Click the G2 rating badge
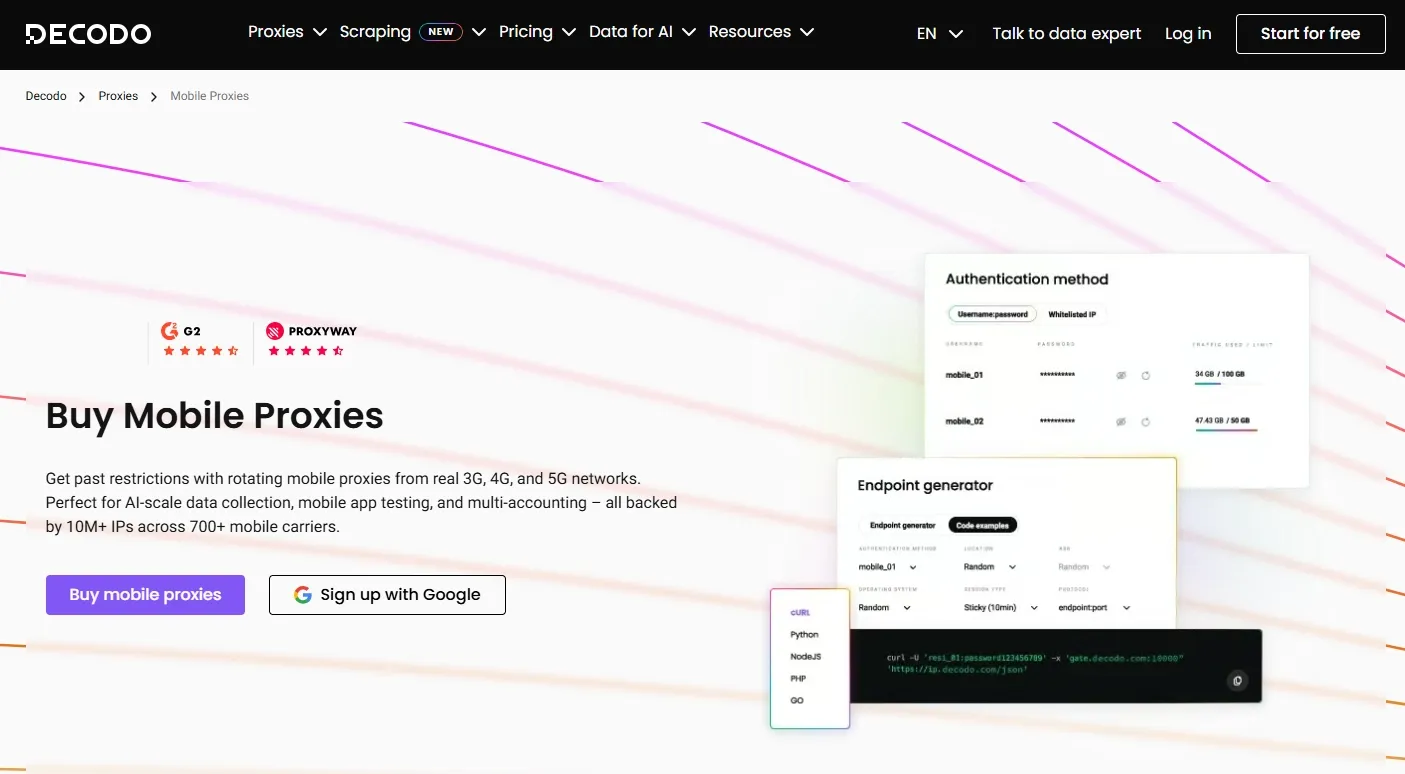1405x774 pixels. pyautogui.click(x=200, y=340)
